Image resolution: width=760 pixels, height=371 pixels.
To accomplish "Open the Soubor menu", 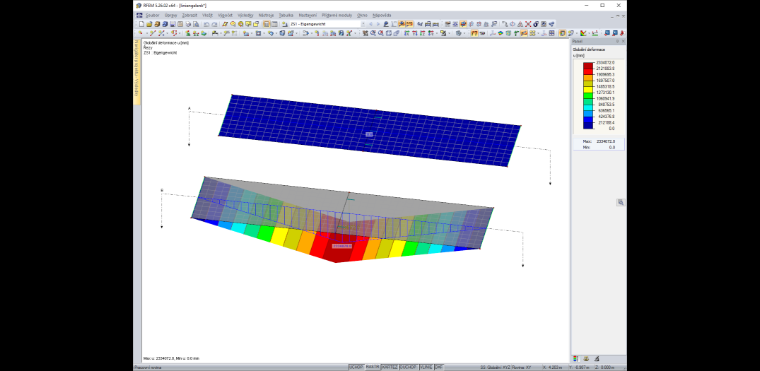I will point(152,15).
